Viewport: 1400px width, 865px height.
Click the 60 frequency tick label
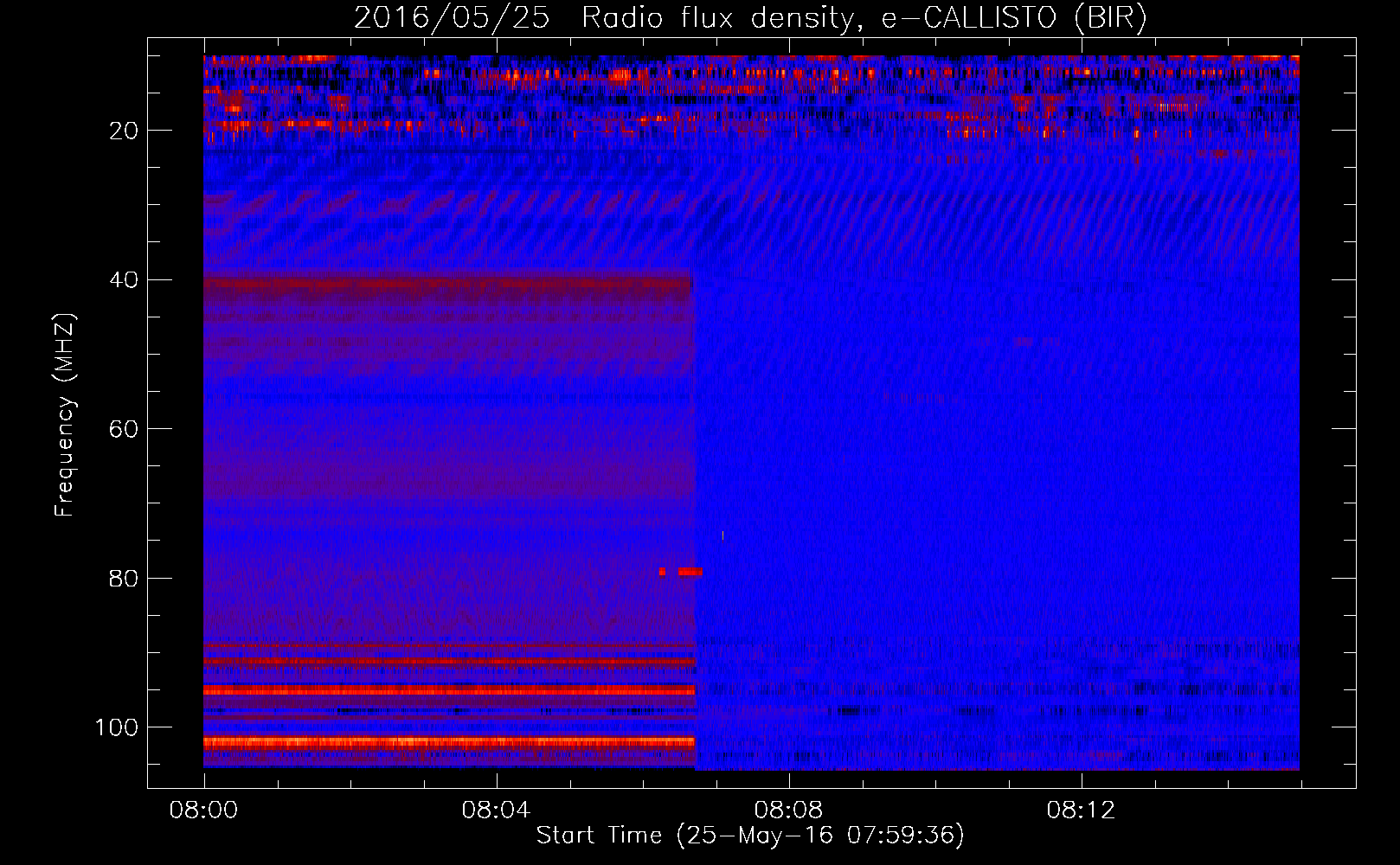tap(125, 429)
